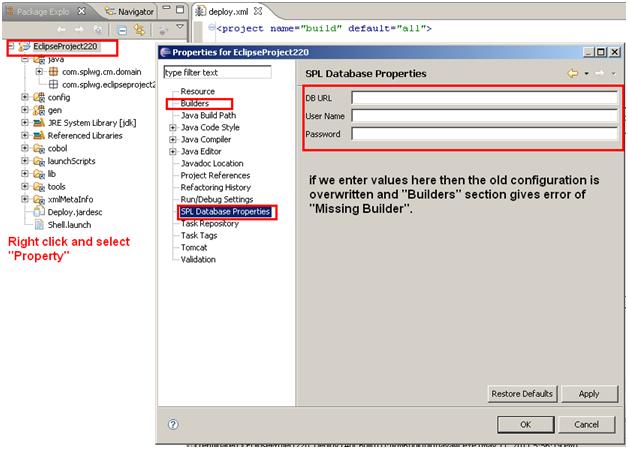Viewport: 628px width, 449px height.
Task: Select Javadoc Location property page
Action: click(212, 163)
